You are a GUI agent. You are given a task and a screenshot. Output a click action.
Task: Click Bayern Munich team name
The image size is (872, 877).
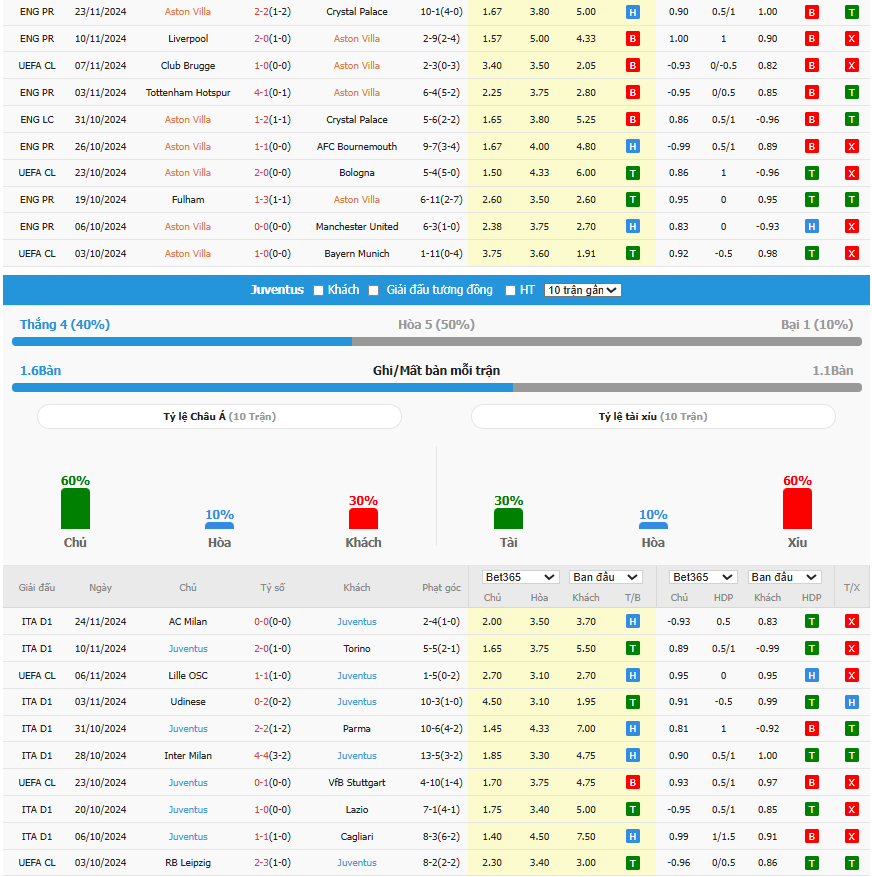[356, 253]
